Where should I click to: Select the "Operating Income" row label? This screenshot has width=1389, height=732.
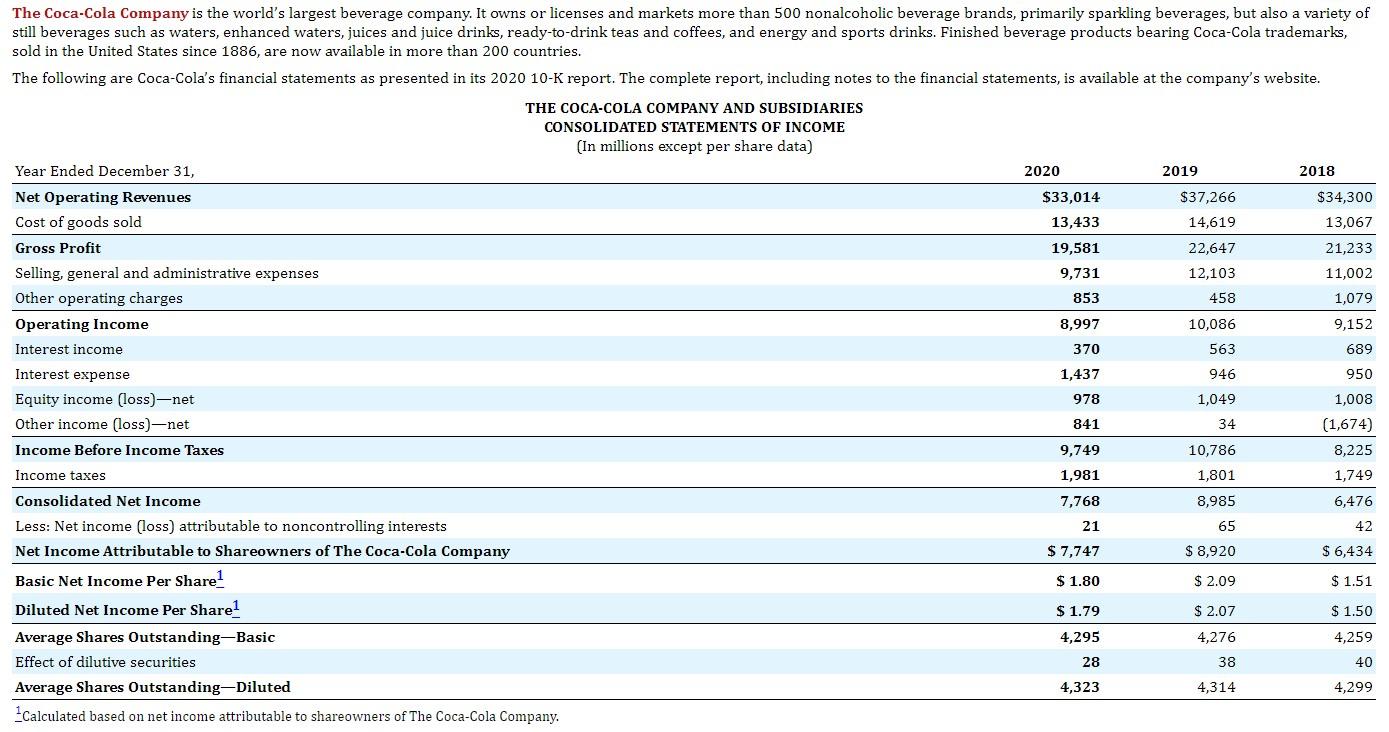(82, 324)
